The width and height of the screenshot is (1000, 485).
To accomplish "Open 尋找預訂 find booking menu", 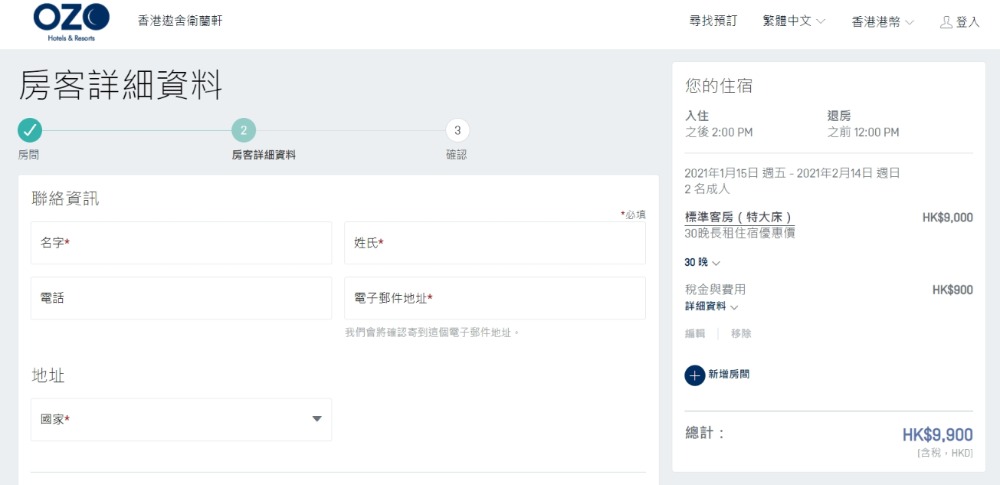I will click(713, 21).
